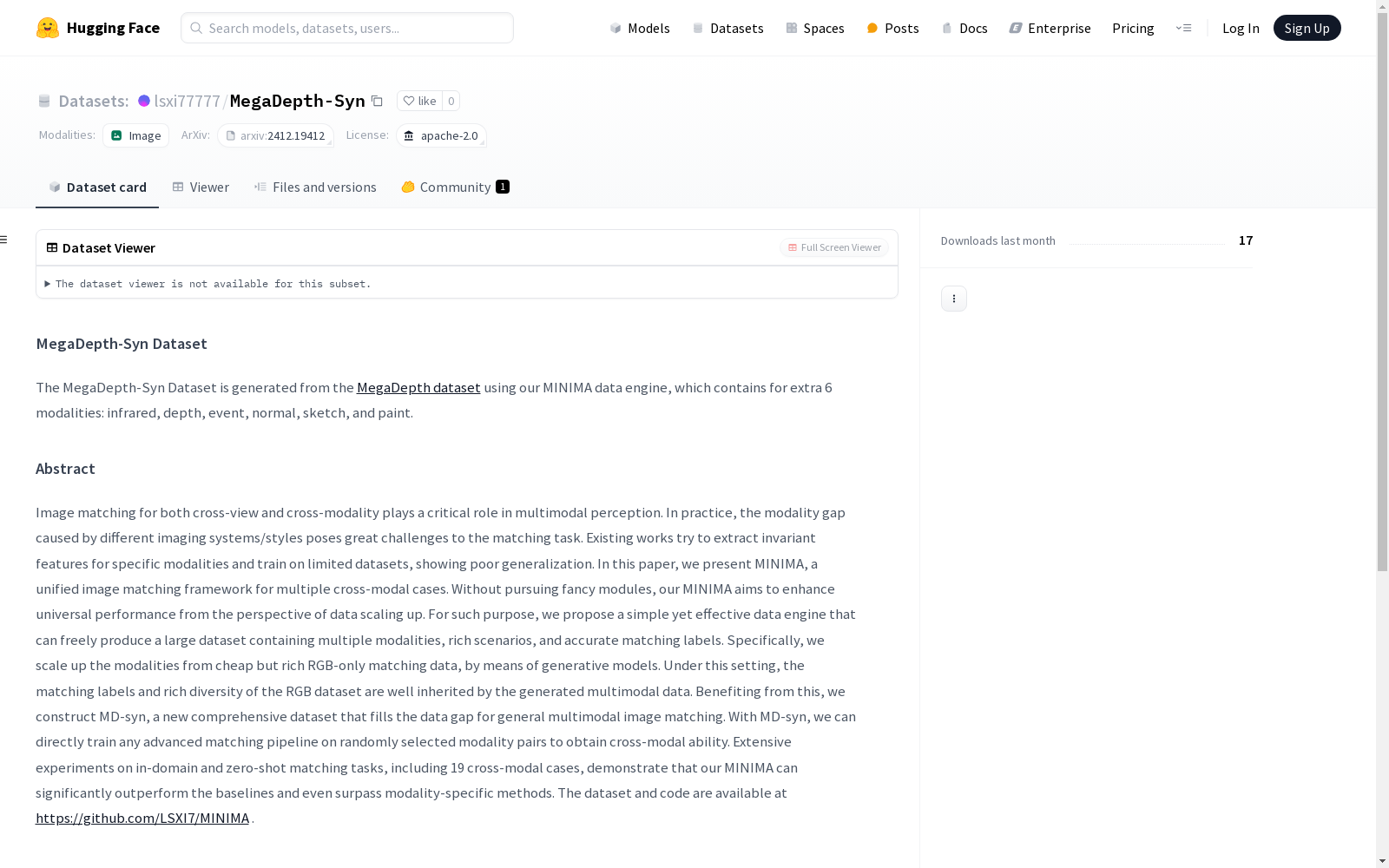Click the Datasets stack icon beside title
This screenshot has height=868, width=1389.
coord(44,101)
